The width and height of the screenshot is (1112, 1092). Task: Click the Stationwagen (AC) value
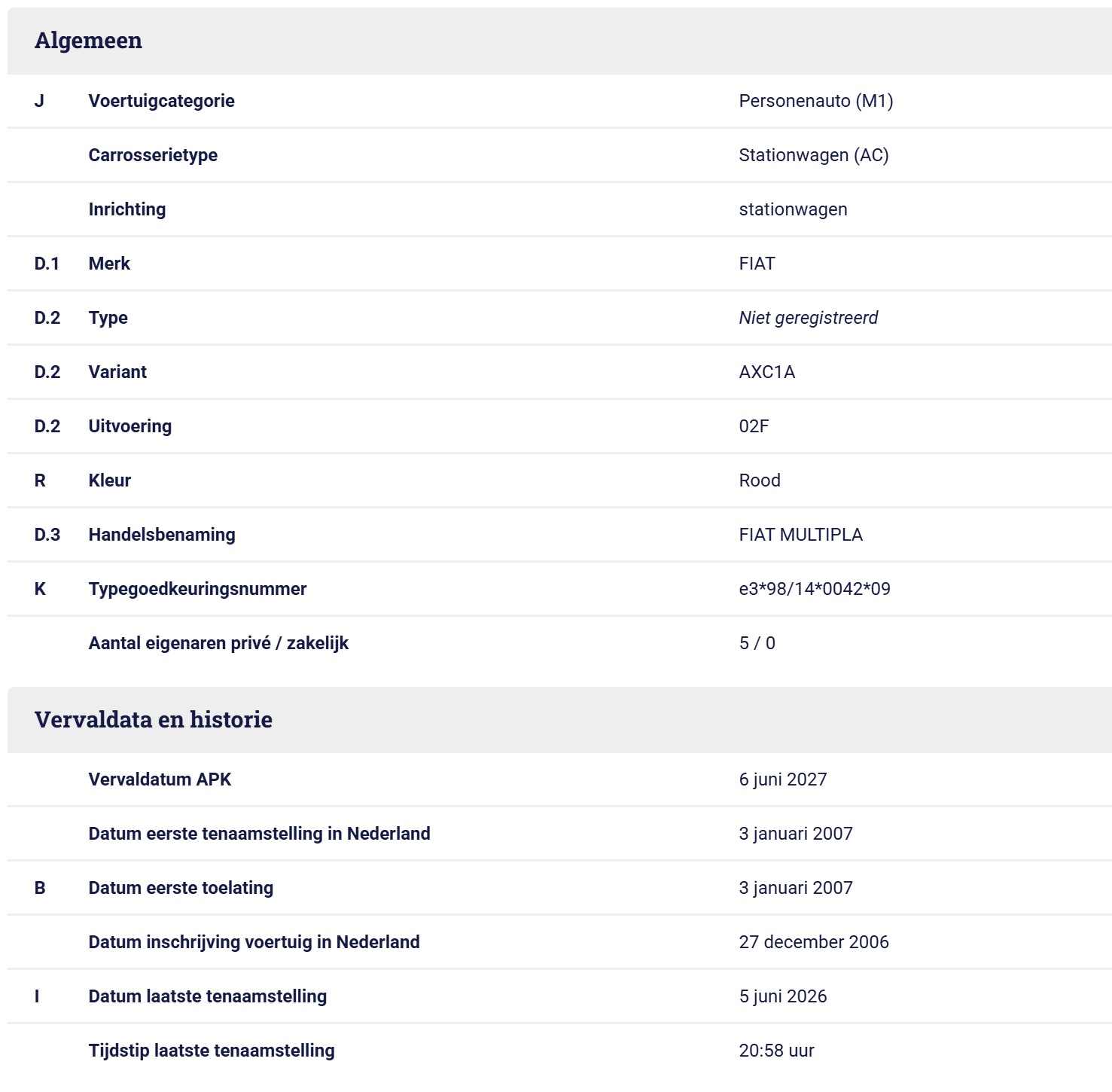click(x=814, y=155)
